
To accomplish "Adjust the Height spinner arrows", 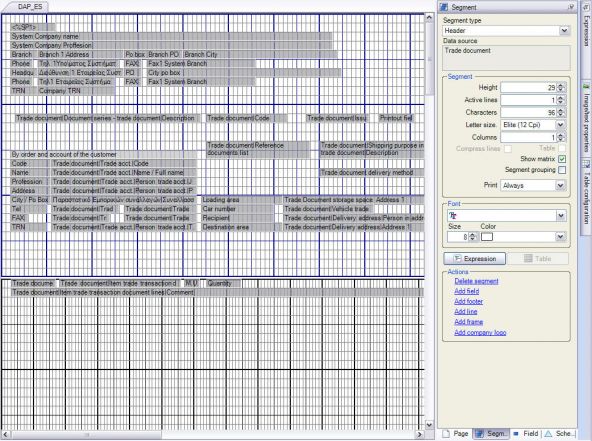I will pos(561,88).
